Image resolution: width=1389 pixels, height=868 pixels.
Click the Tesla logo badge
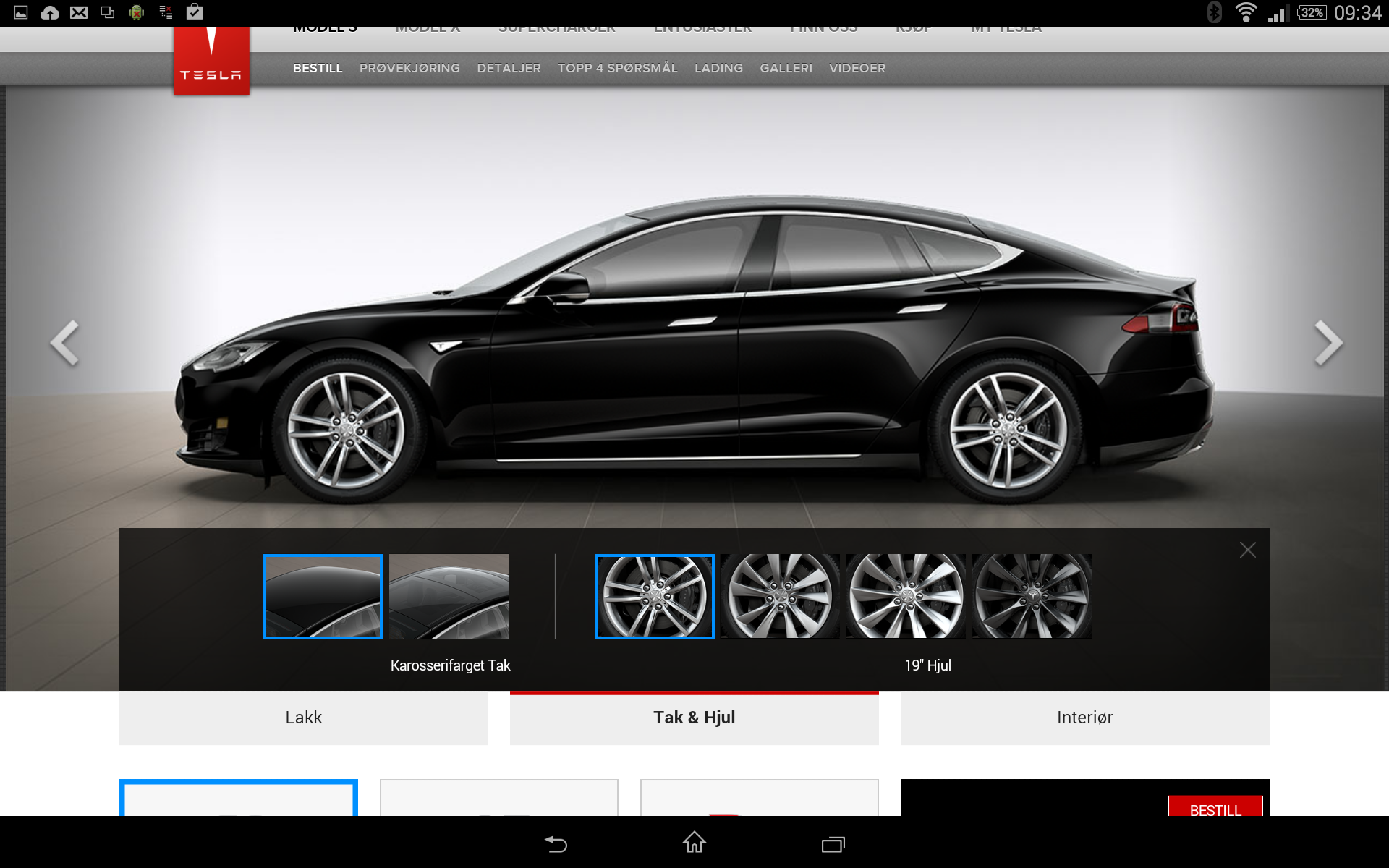(211, 61)
